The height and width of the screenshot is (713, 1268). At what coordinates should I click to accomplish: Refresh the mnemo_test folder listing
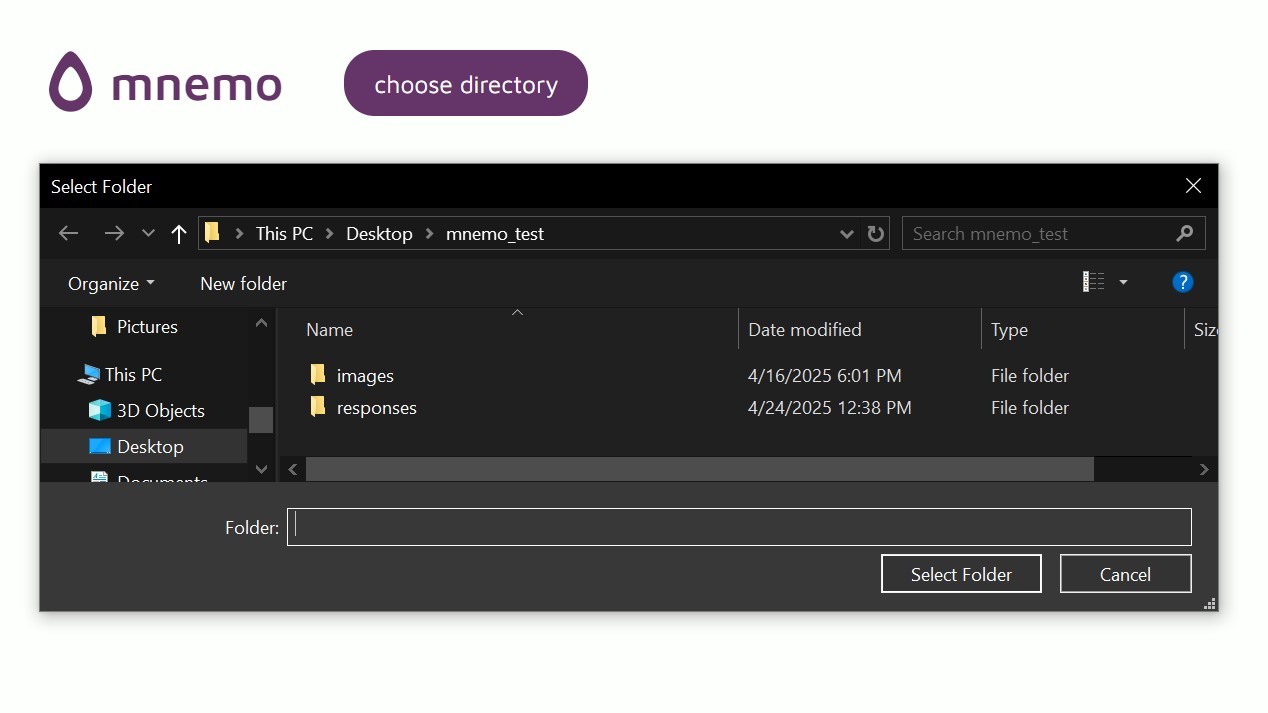click(x=876, y=234)
